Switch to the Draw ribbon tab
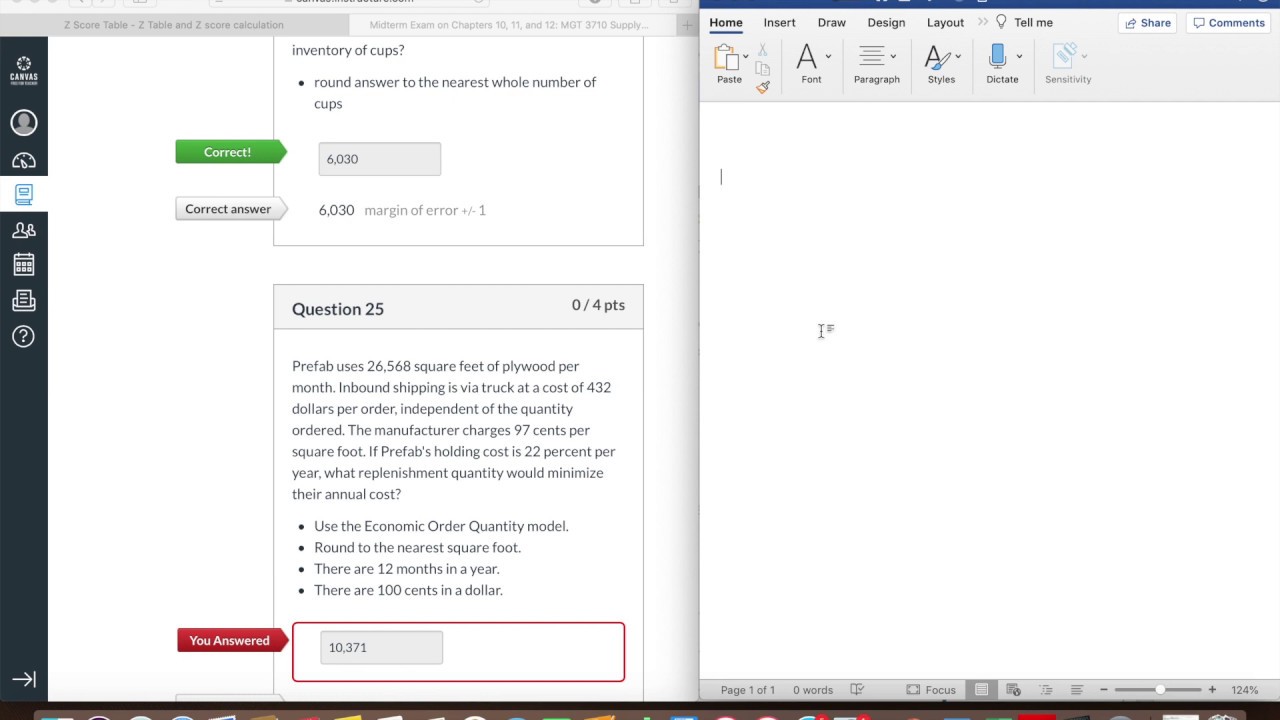The image size is (1280, 720). click(x=831, y=23)
